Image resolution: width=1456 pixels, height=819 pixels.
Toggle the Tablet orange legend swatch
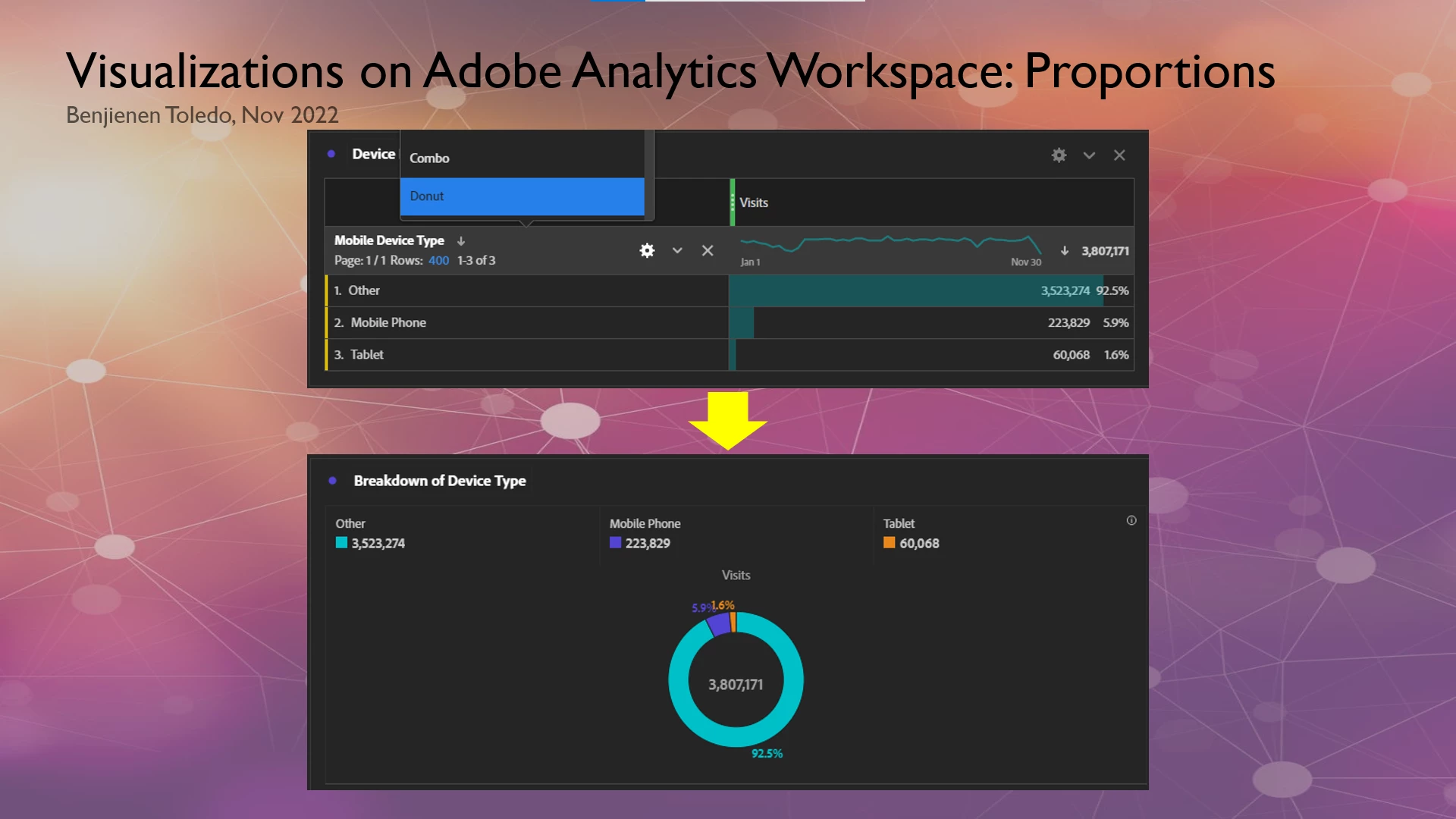point(889,543)
